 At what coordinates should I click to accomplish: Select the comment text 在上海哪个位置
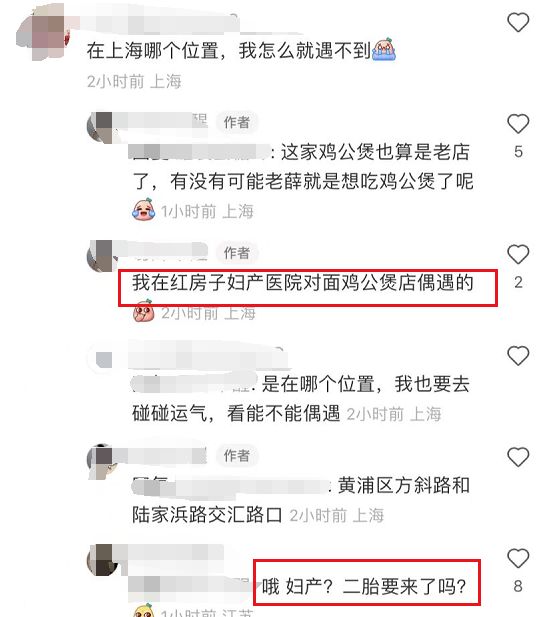coord(152,51)
